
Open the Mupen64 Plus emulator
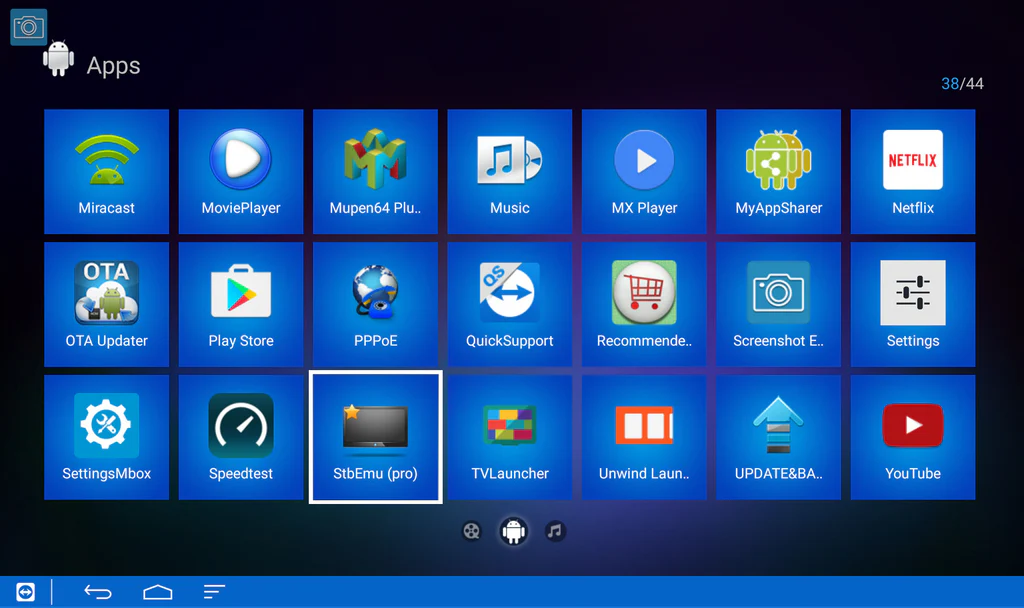[x=375, y=170]
